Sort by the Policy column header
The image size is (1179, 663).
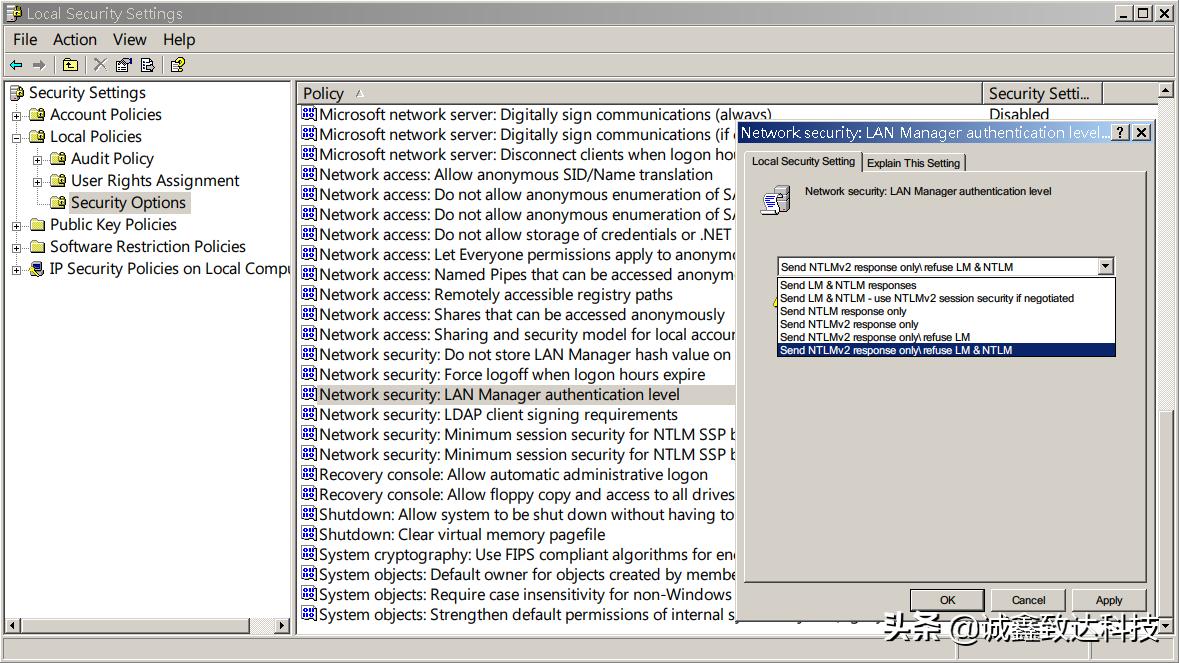(639, 93)
